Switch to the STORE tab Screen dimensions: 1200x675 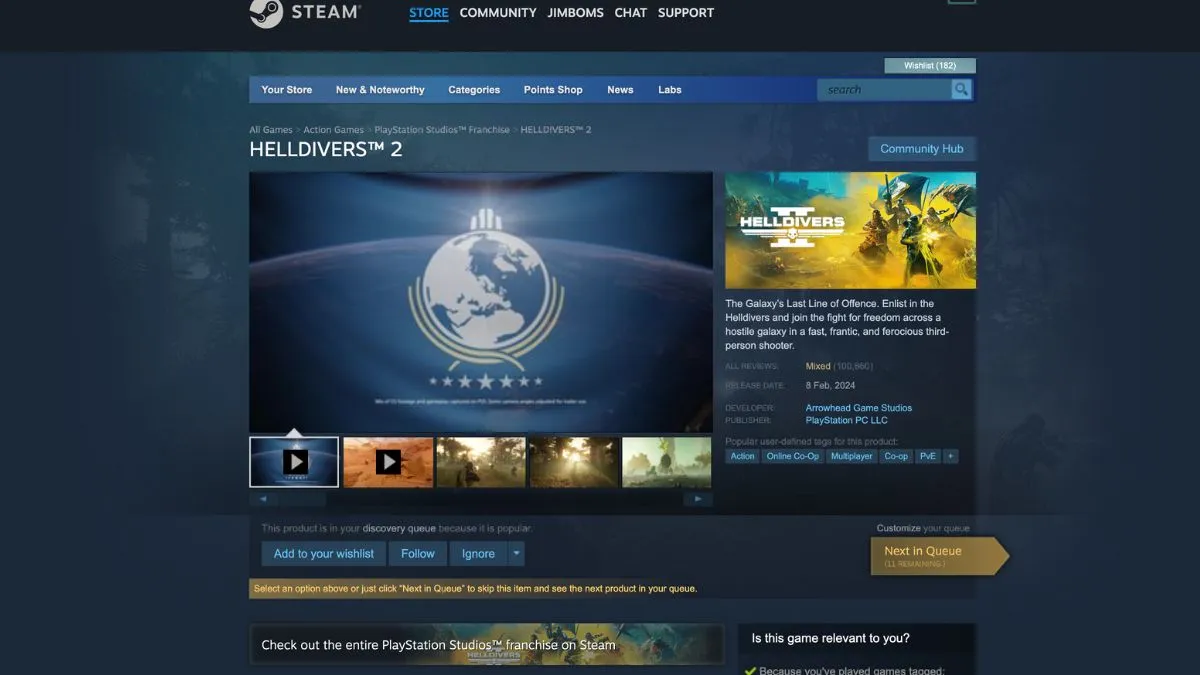[428, 12]
